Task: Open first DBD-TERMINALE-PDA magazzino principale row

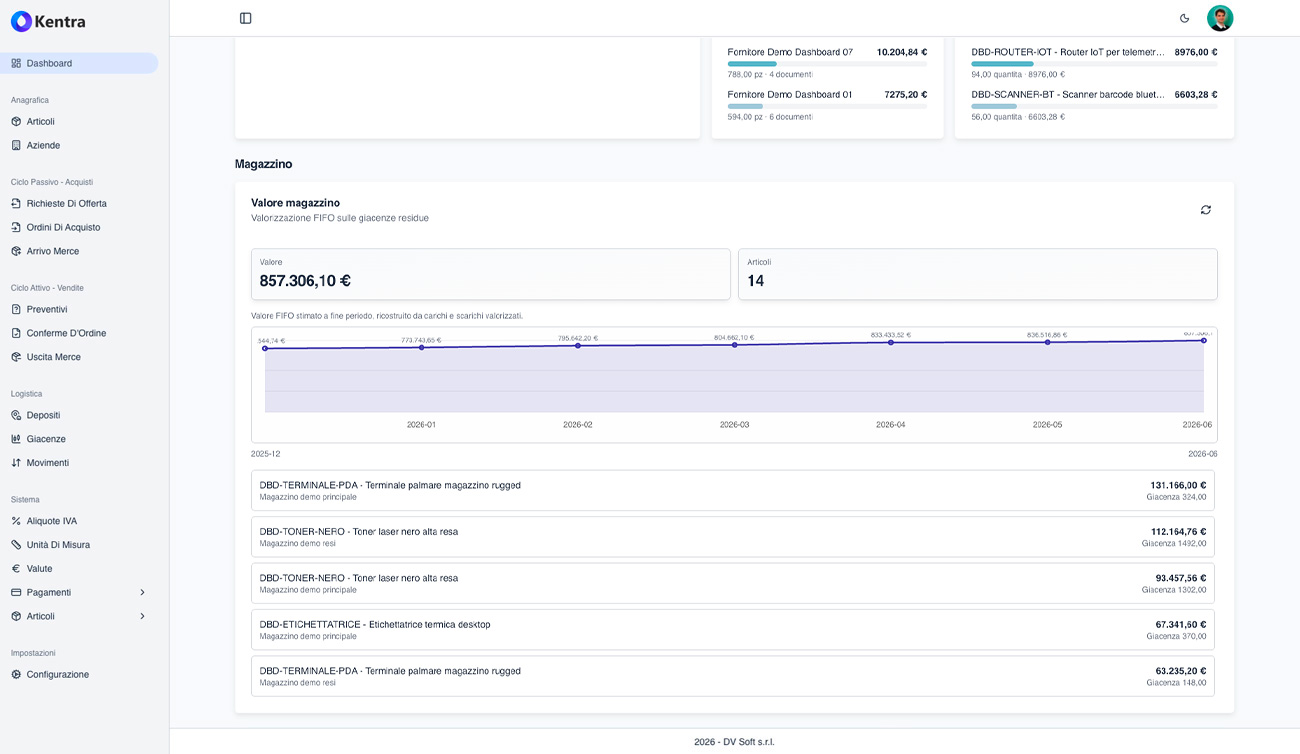Action: [x=733, y=491]
